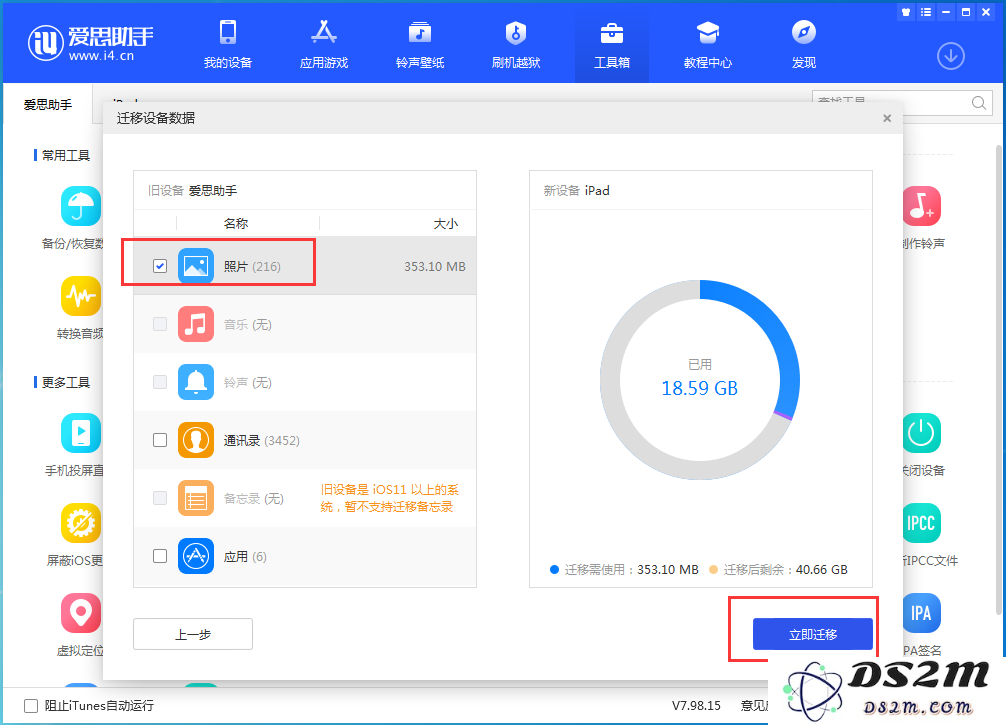Click the 关闭设备 power icon

pyautogui.click(x=922, y=433)
